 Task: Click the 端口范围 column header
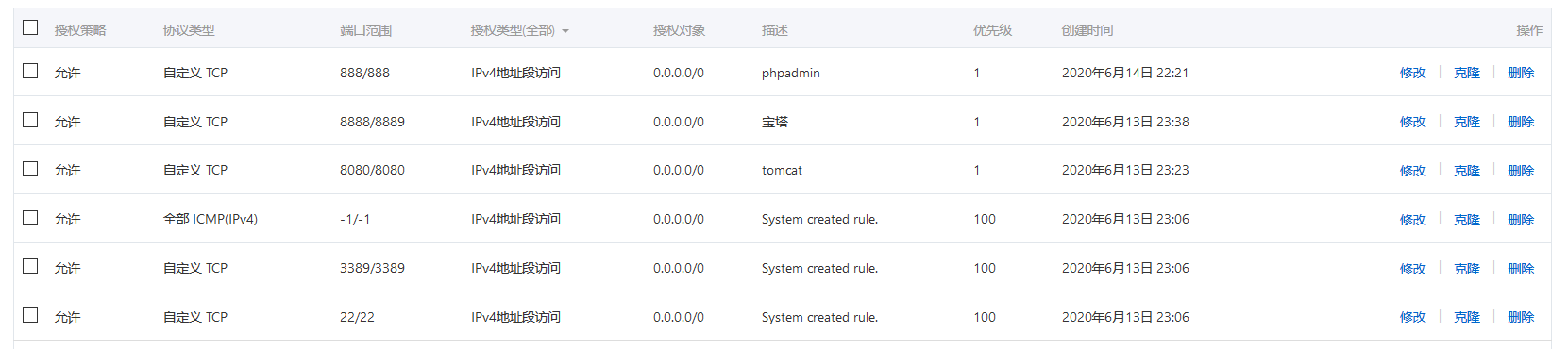pyautogui.click(x=365, y=30)
